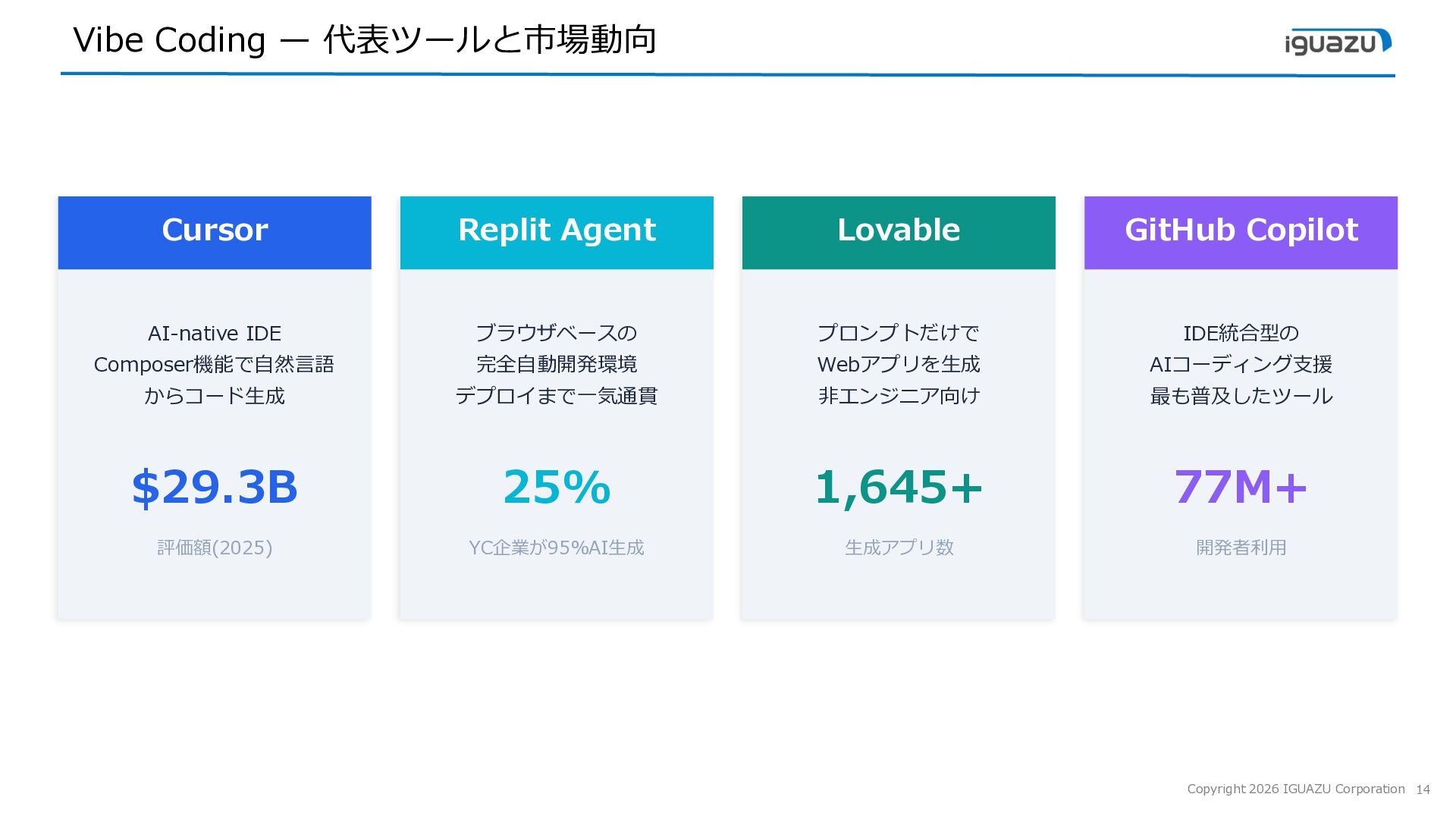This screenshot has height=819, width=1456.
Task: Click the $29.3B valuation figure
Action: click(x=215, y=487)
